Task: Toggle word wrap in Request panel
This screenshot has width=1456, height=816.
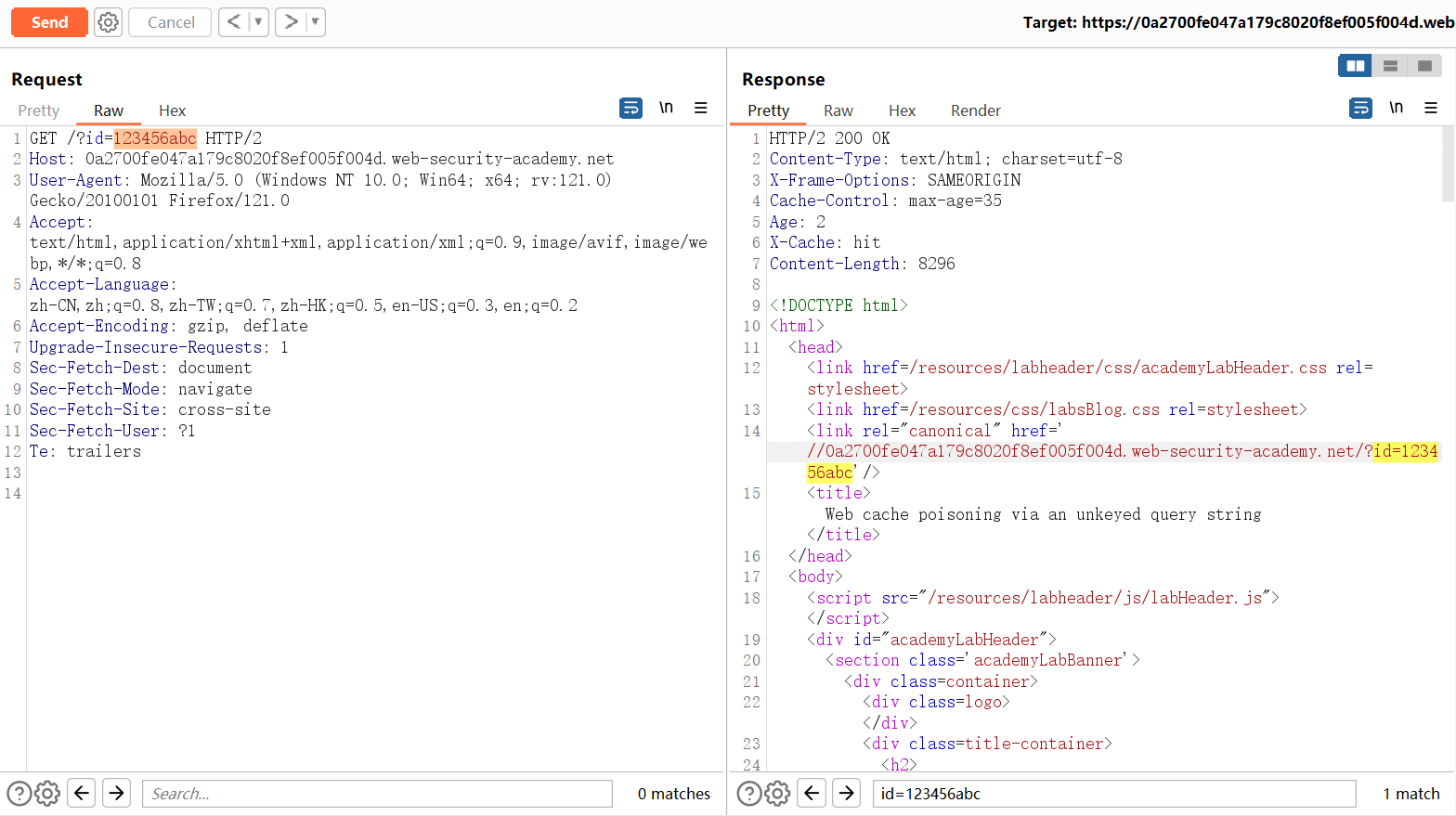Action: (x=630, y=109)
